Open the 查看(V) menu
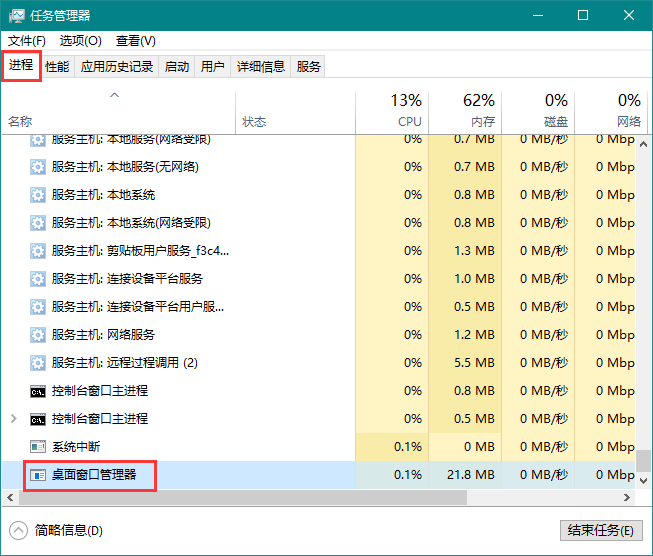 coord(136,41)
